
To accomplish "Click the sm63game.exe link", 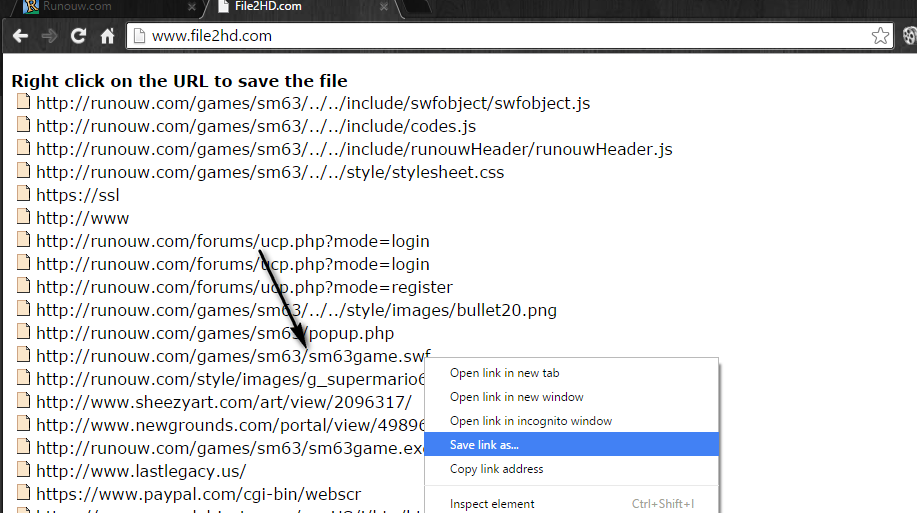I will click(x=230, y=448).
